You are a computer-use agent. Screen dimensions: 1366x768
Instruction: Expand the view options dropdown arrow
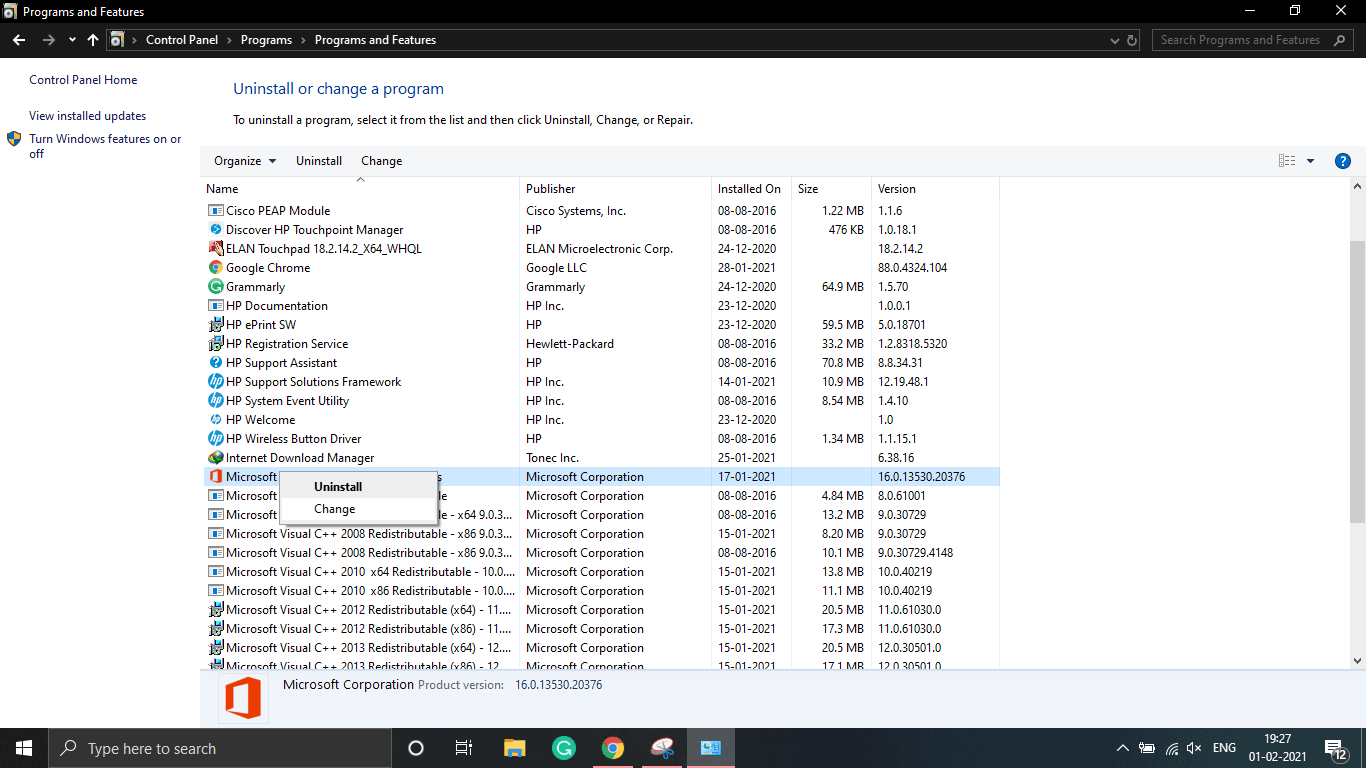tap(1310, 161)
